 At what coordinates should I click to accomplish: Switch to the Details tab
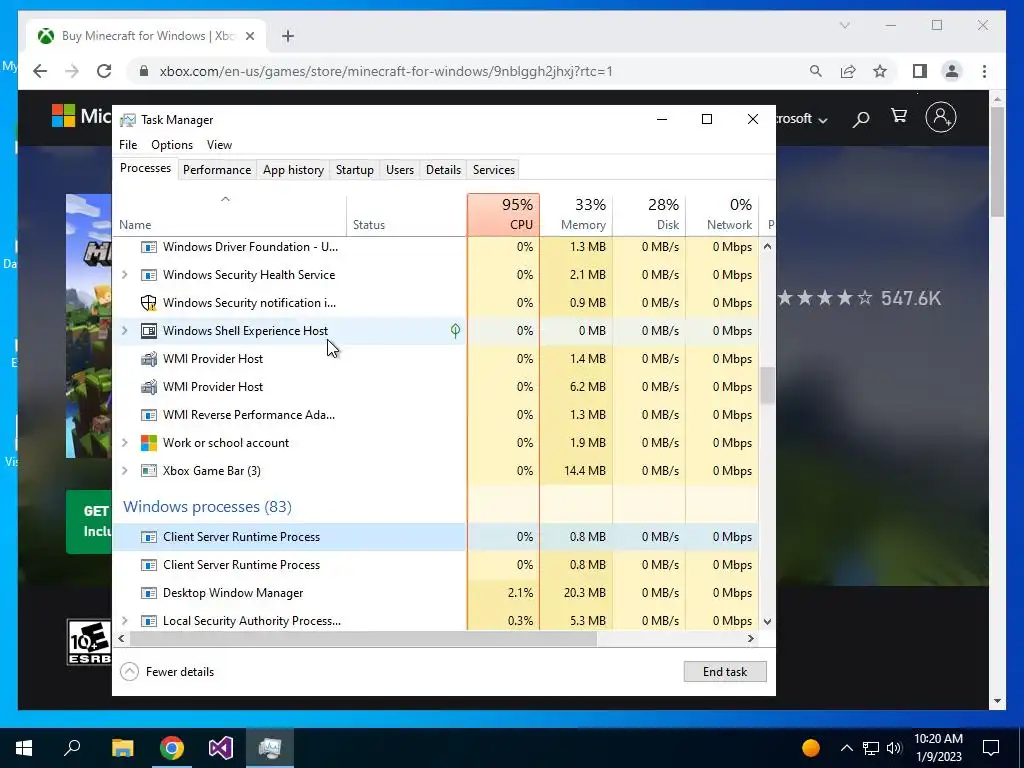(x=443, y=170)
